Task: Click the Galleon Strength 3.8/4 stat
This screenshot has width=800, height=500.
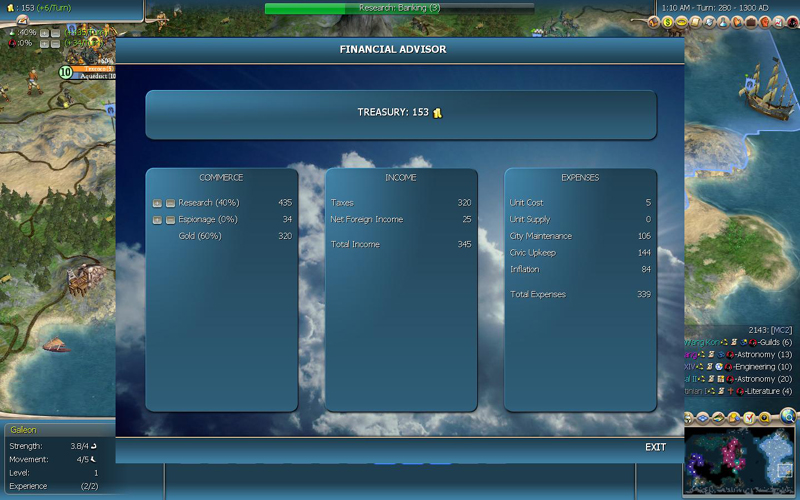Action: click(x=53, y=446)
